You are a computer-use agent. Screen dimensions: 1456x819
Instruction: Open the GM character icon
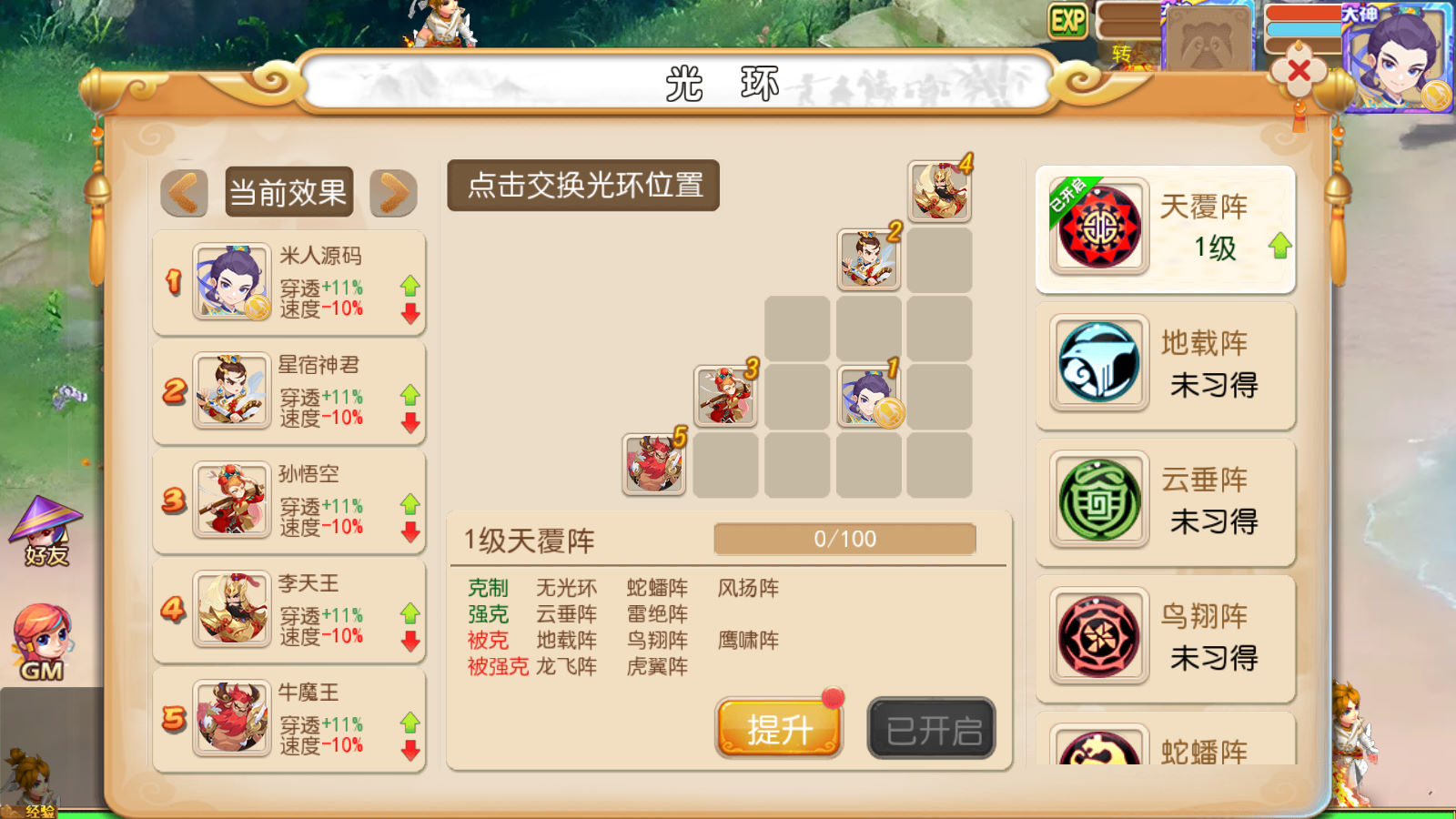[x=42, y=642]
